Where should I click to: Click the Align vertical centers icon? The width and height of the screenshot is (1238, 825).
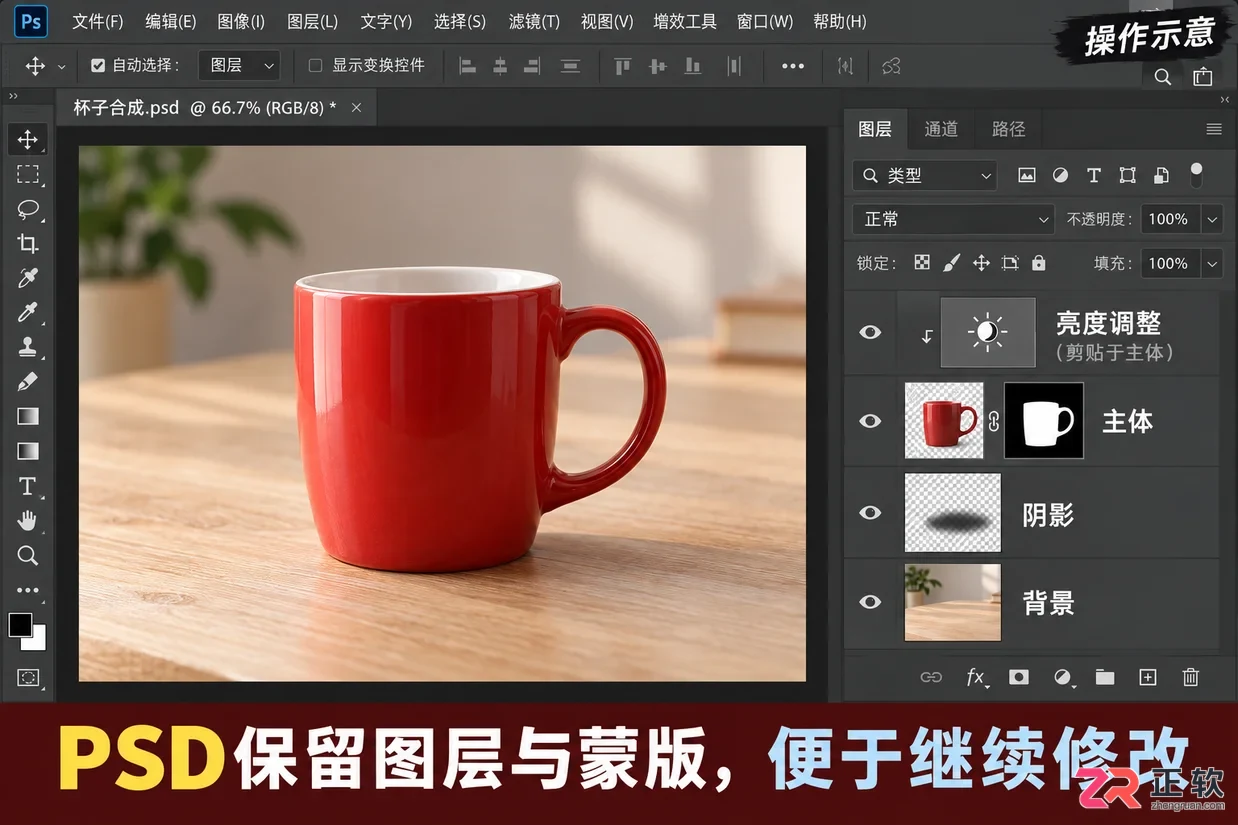[657, 66]
